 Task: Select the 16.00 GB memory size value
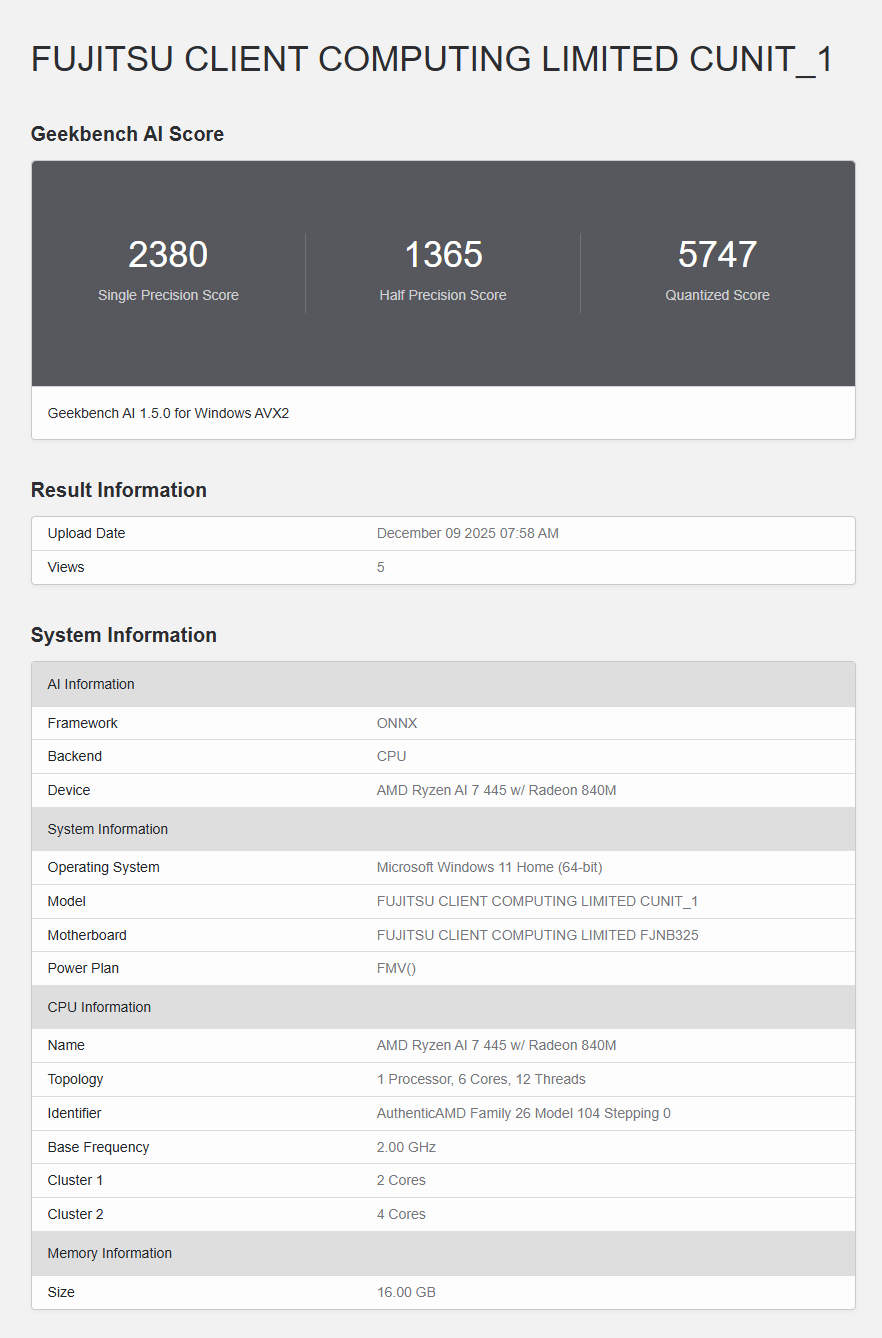click(406, 1292)
